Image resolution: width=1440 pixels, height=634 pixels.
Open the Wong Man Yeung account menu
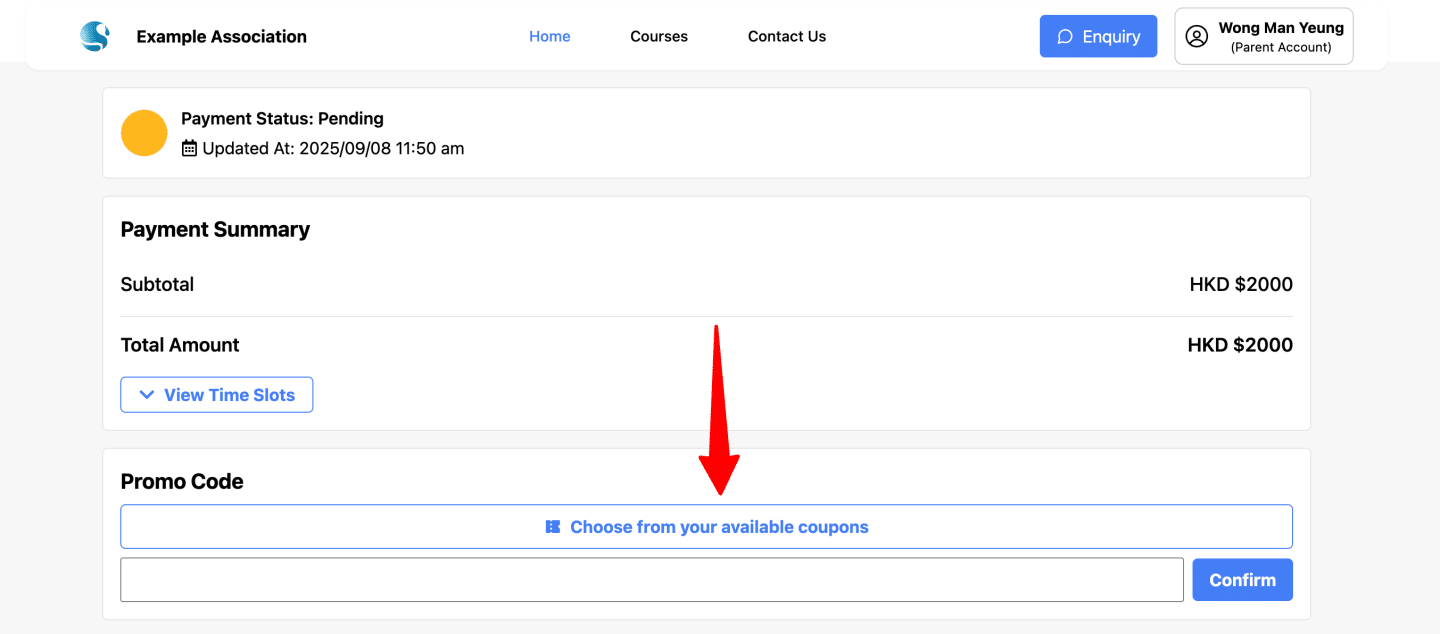click(1263, 37)
